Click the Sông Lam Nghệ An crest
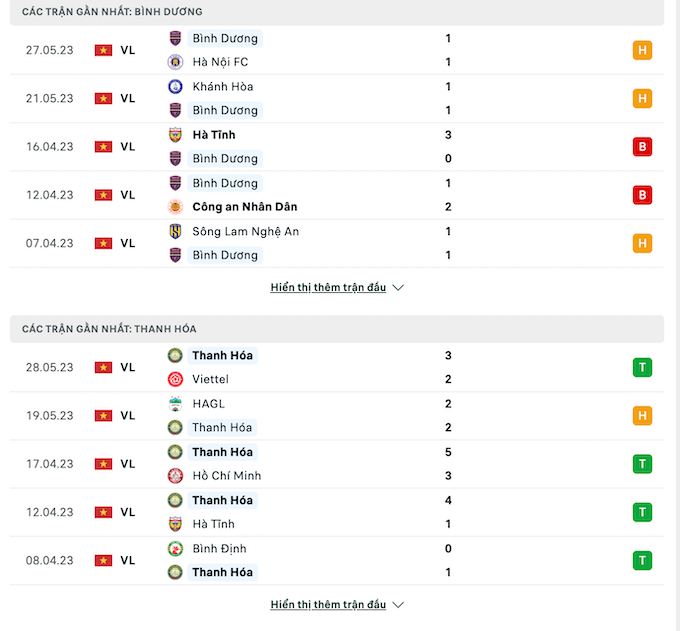The image size is (680, 631). pos(176,231)
